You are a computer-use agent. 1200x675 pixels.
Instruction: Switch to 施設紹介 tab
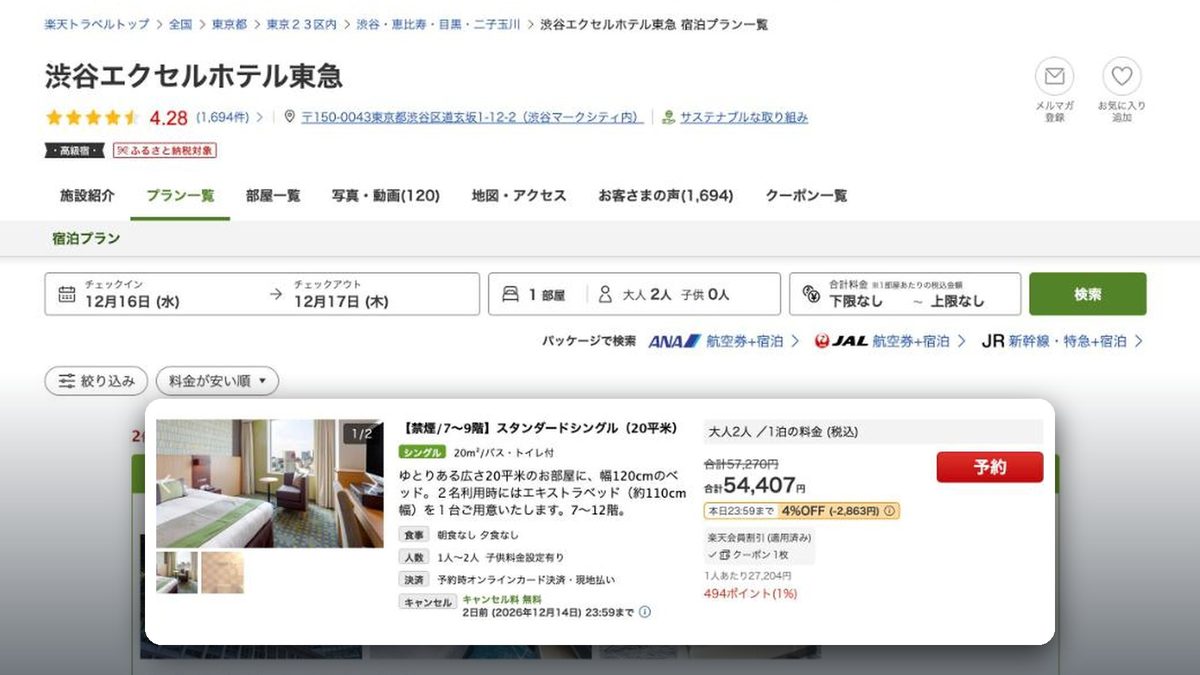(87, 196)
